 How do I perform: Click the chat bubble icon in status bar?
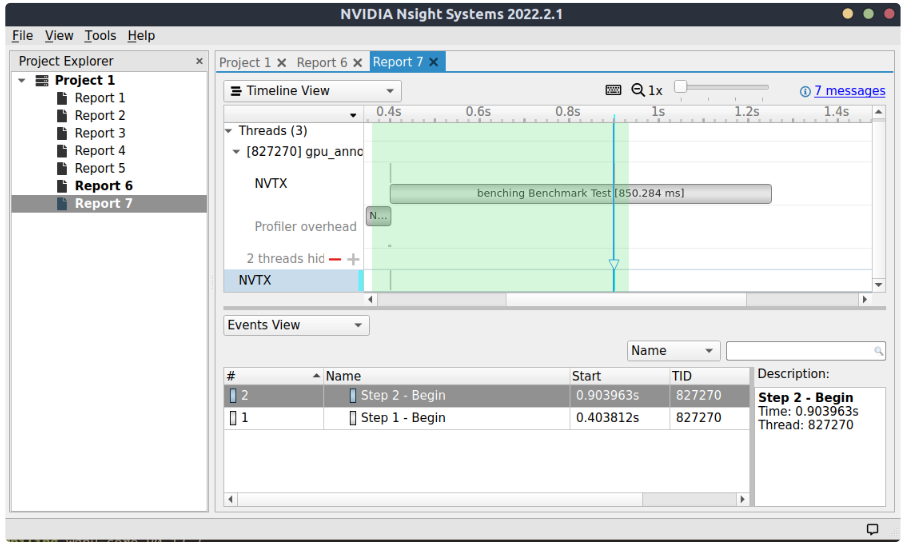(872, 529)
